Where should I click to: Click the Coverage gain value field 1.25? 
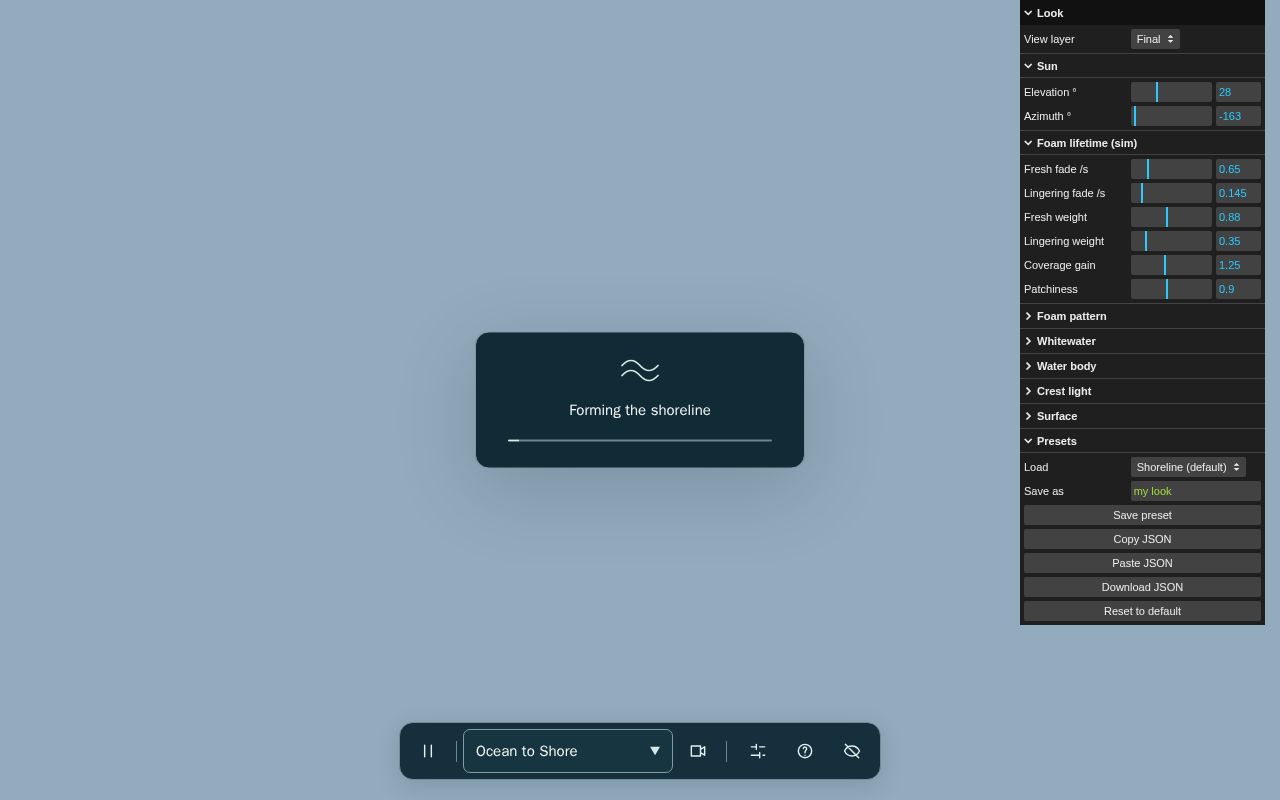pyautogui.click(x=1238, y=265)
